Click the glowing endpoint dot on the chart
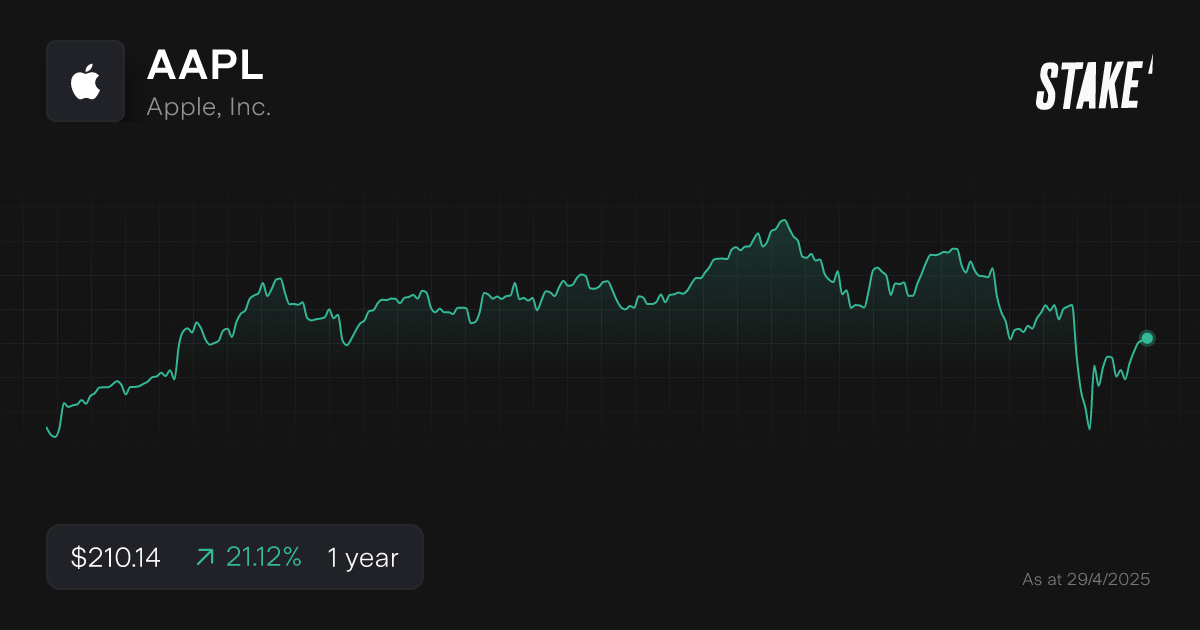This screenshot has width=1200, height=630. [x=1146, y=338]
